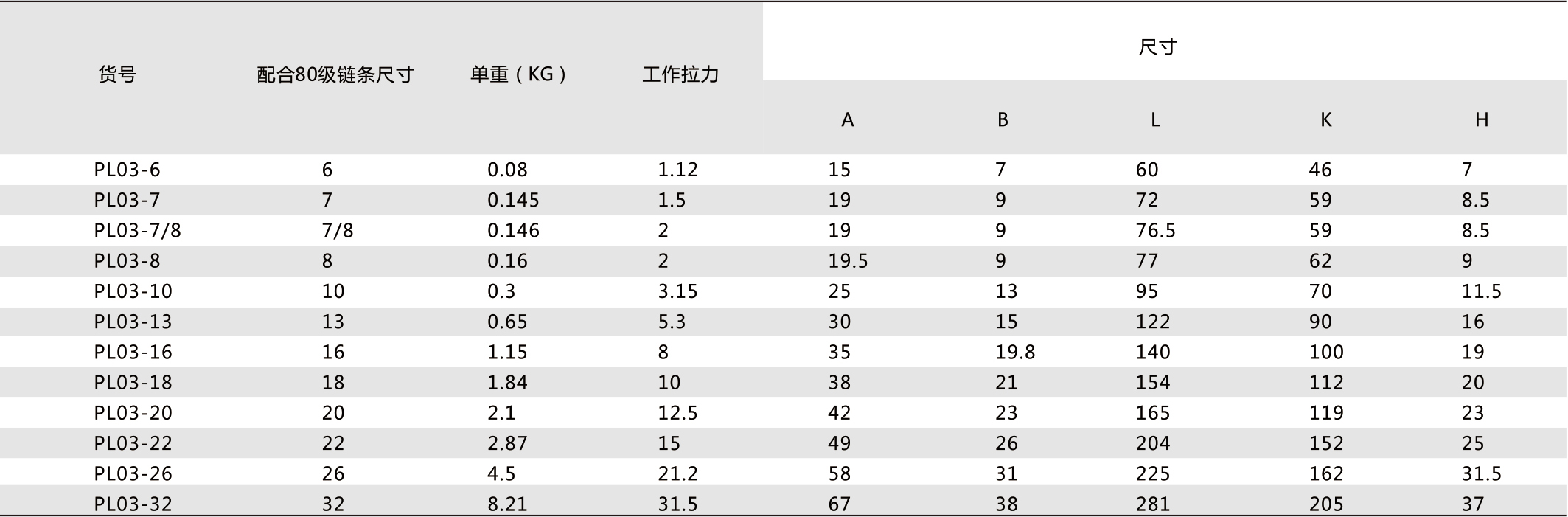Screen dimensions: 1568x517
Task: Click the 21.2 working load cell
Action: (677, 473)
